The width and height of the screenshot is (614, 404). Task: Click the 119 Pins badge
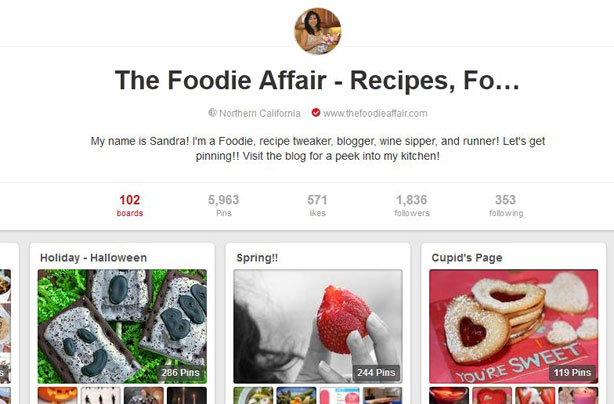572,372
